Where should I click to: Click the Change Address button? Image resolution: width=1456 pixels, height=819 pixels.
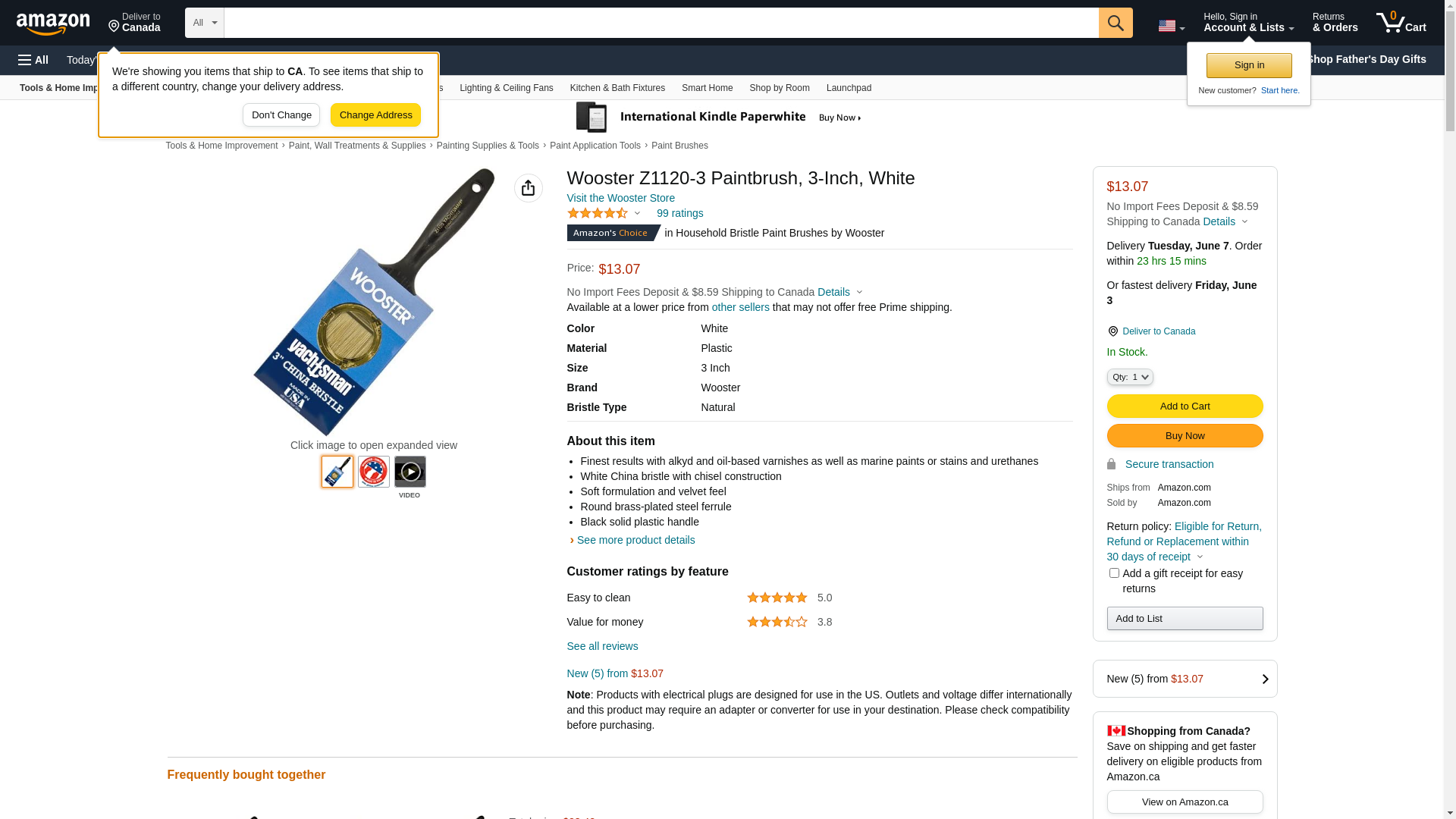[375, 115]
